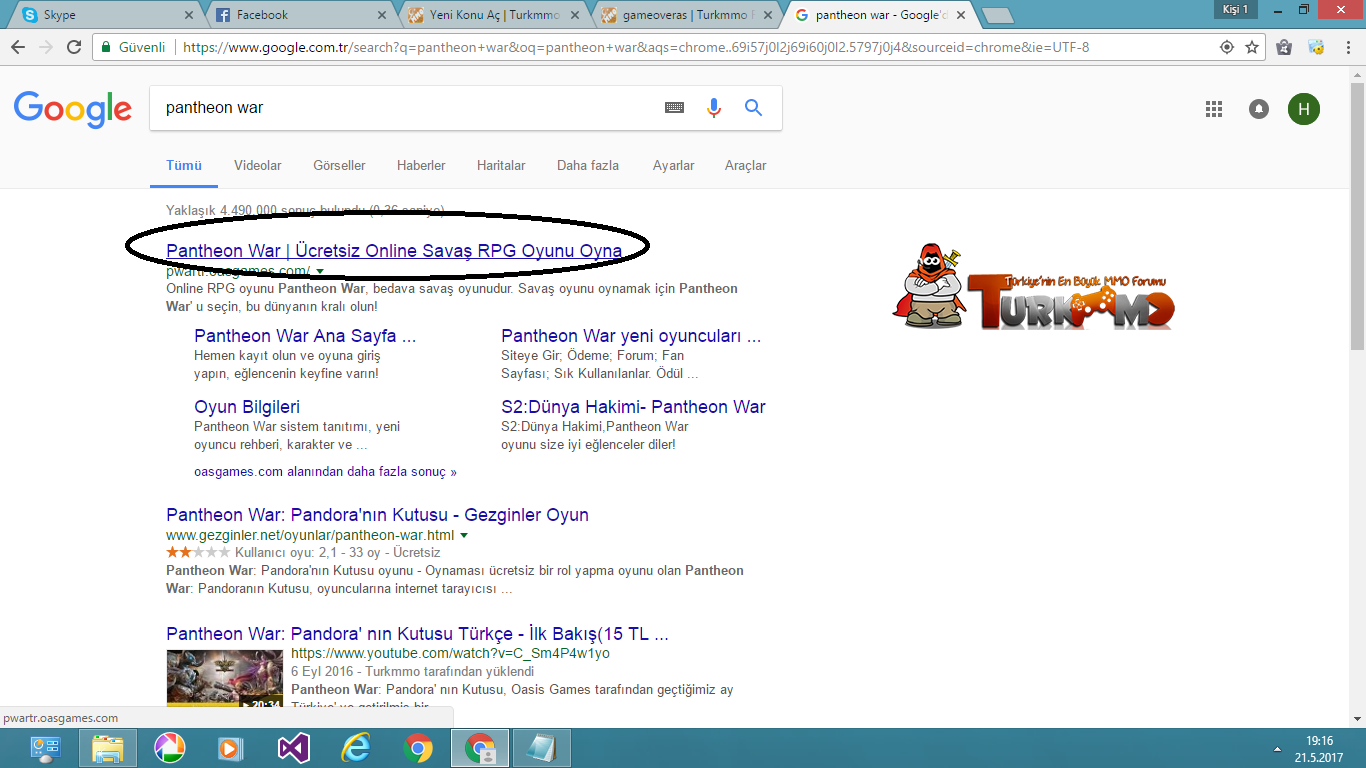Screen dimensions: 1366x768
Task: Show hidden system tray icons arrow
Action: coord(1277,748)
